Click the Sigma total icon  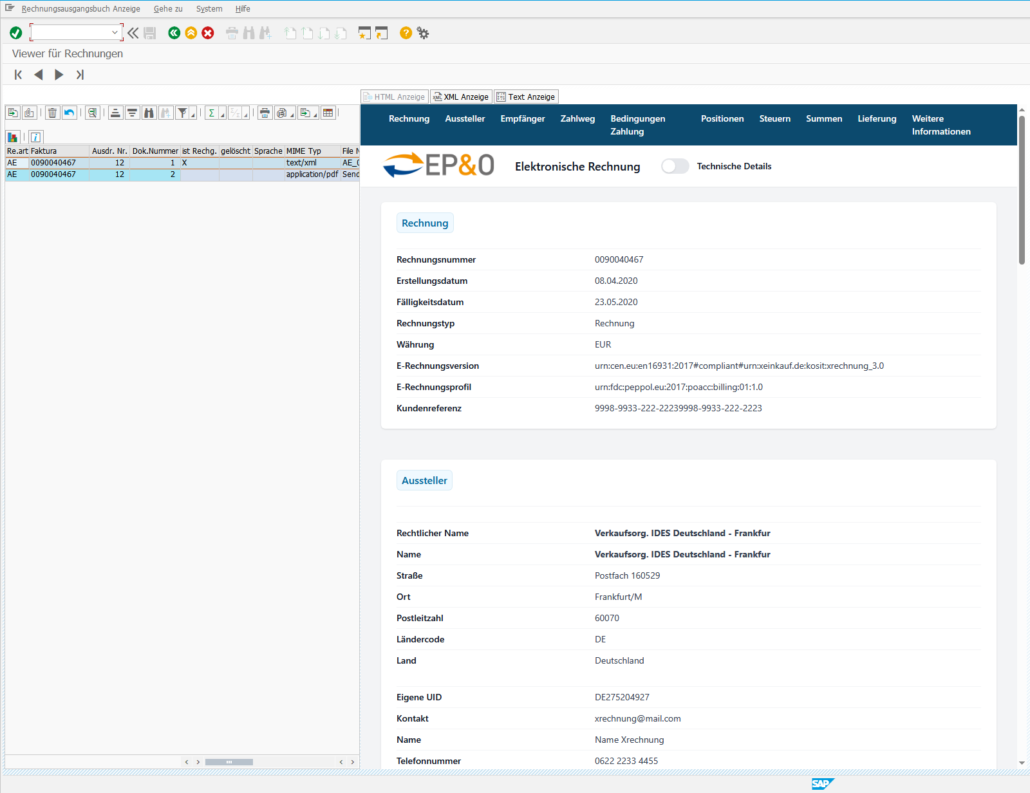click(x=211, y=113)
